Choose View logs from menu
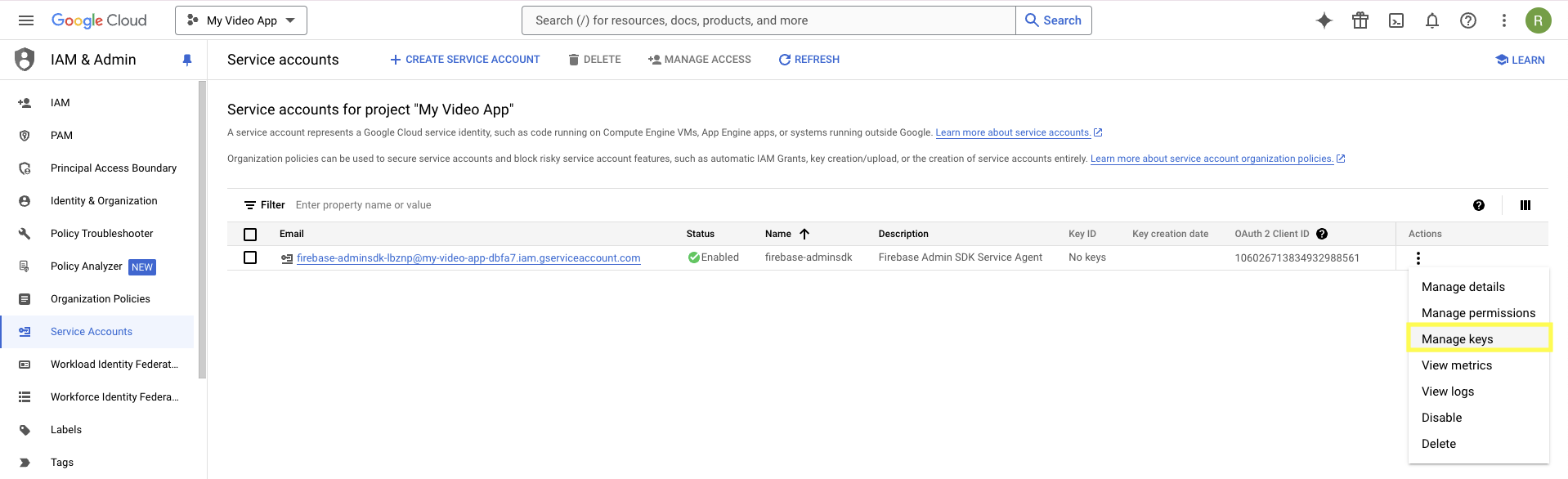 [x=1479, y=392]
